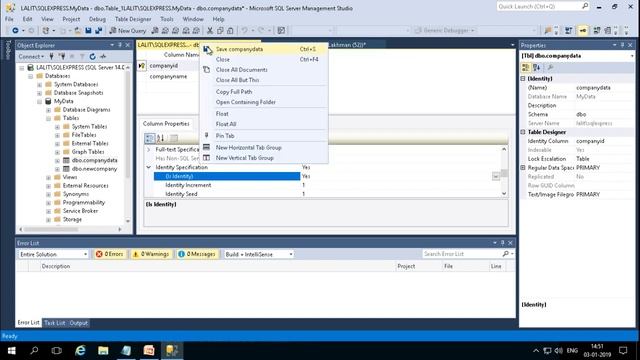The height and width of the screenshot is (360, 640).
Task: Click the Relationships icon in the designer toolbar
Action: (596, 31)
